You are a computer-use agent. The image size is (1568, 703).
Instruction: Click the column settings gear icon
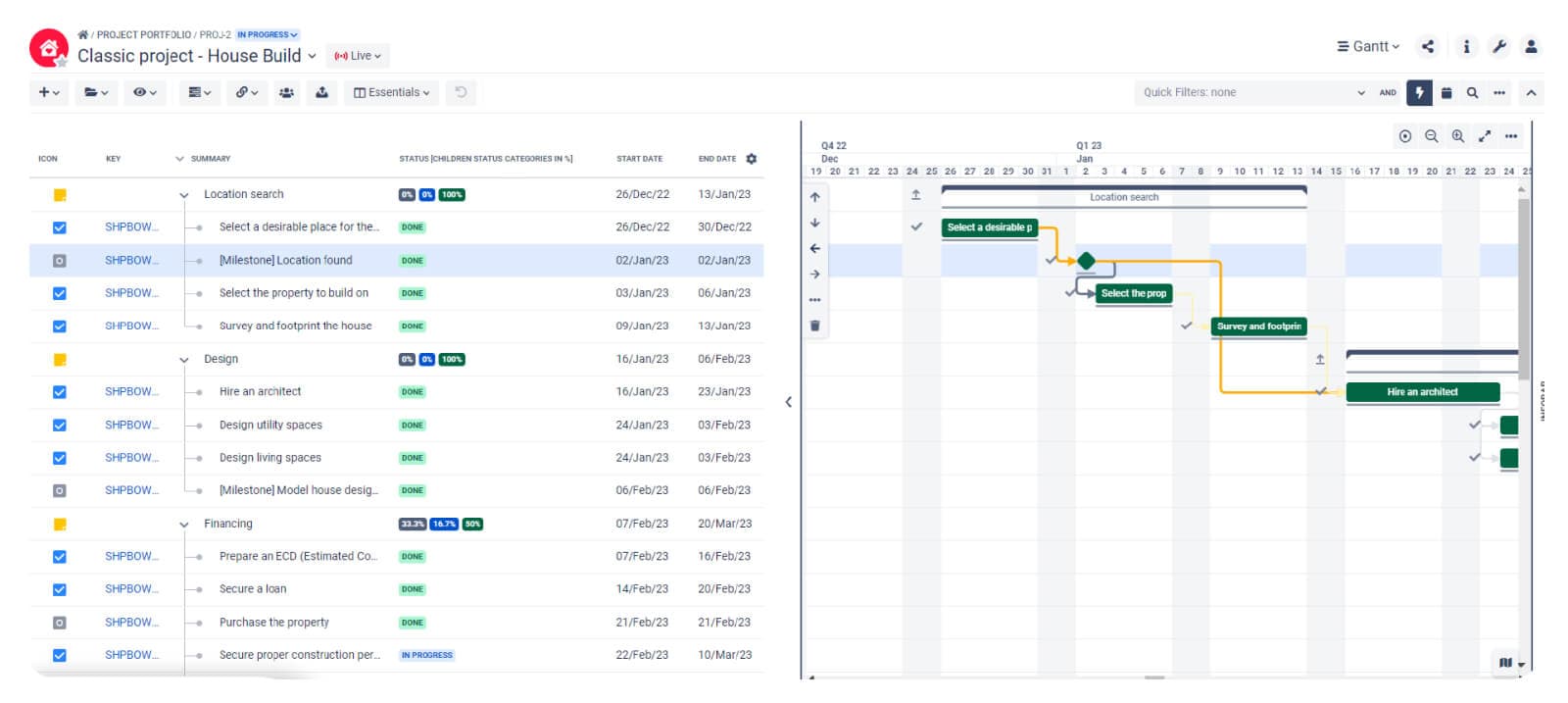click(x=752, y=159)
